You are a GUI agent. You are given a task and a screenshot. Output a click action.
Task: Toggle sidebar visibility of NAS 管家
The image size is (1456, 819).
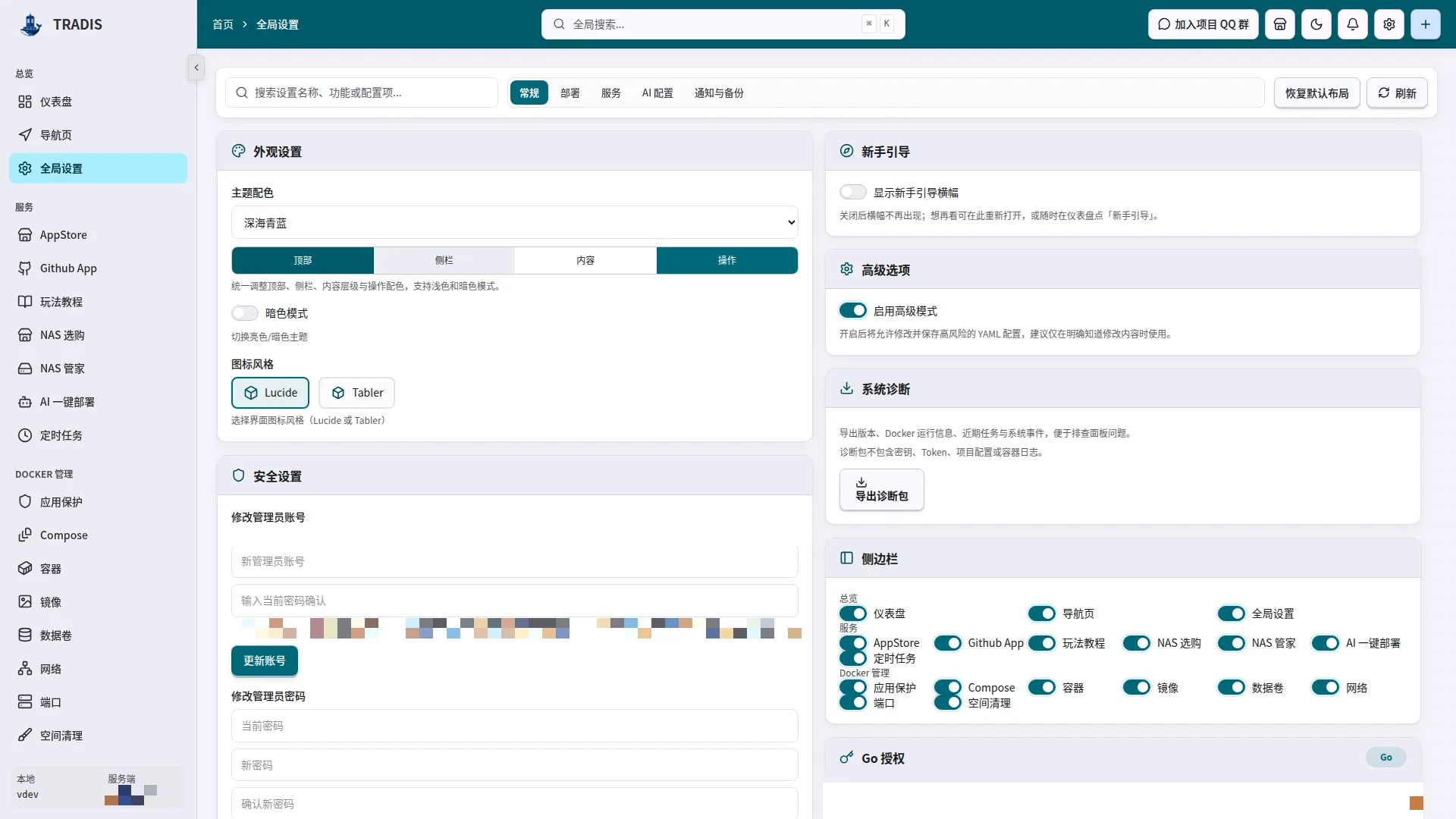click(x=1232, y=643)
